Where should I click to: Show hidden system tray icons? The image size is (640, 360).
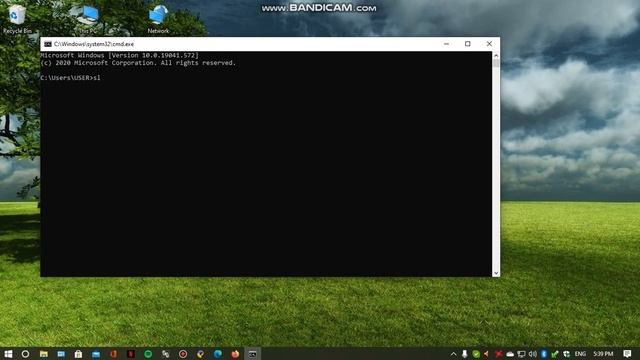453,354
